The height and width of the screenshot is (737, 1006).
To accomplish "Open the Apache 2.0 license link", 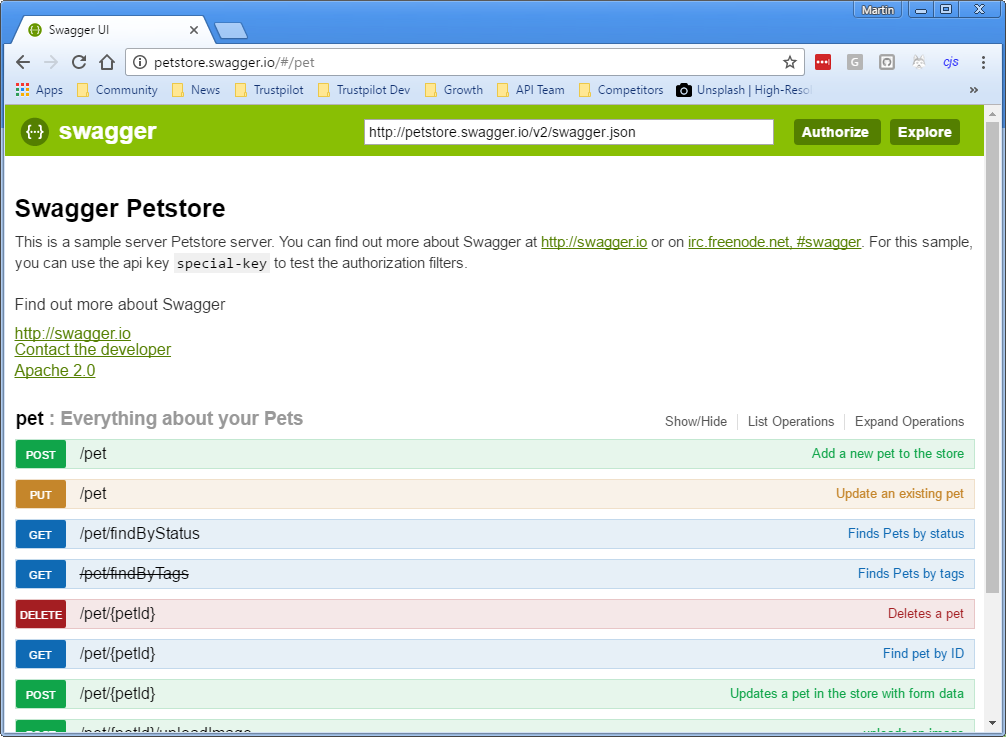I will point(55,371).
